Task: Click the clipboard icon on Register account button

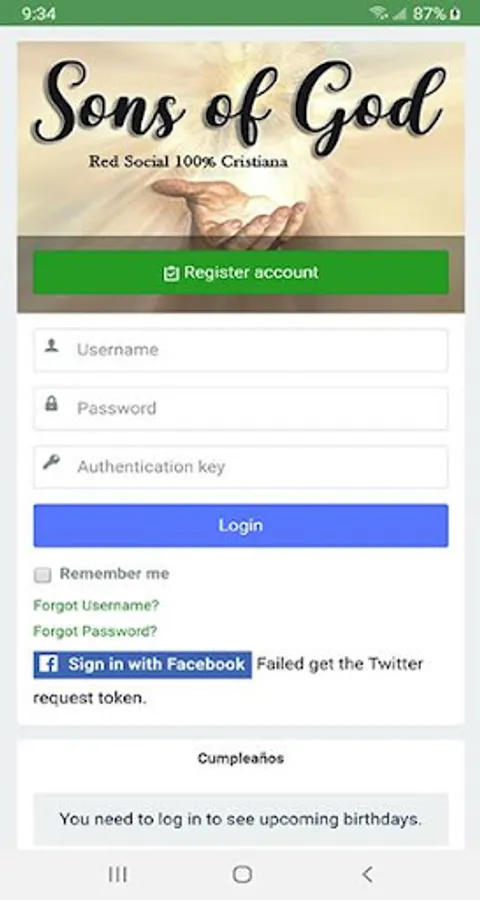Action: (171, 273)
